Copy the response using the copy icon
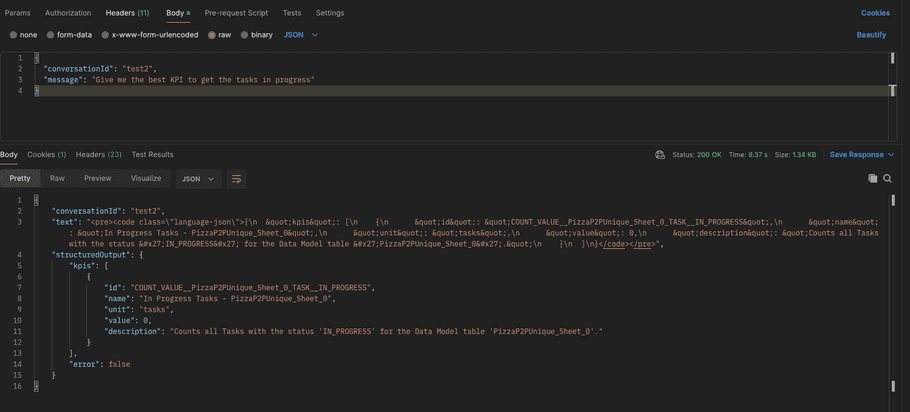The height and width of the screenshot is (412, 910). pyautogui.click(x=872, y=179)
